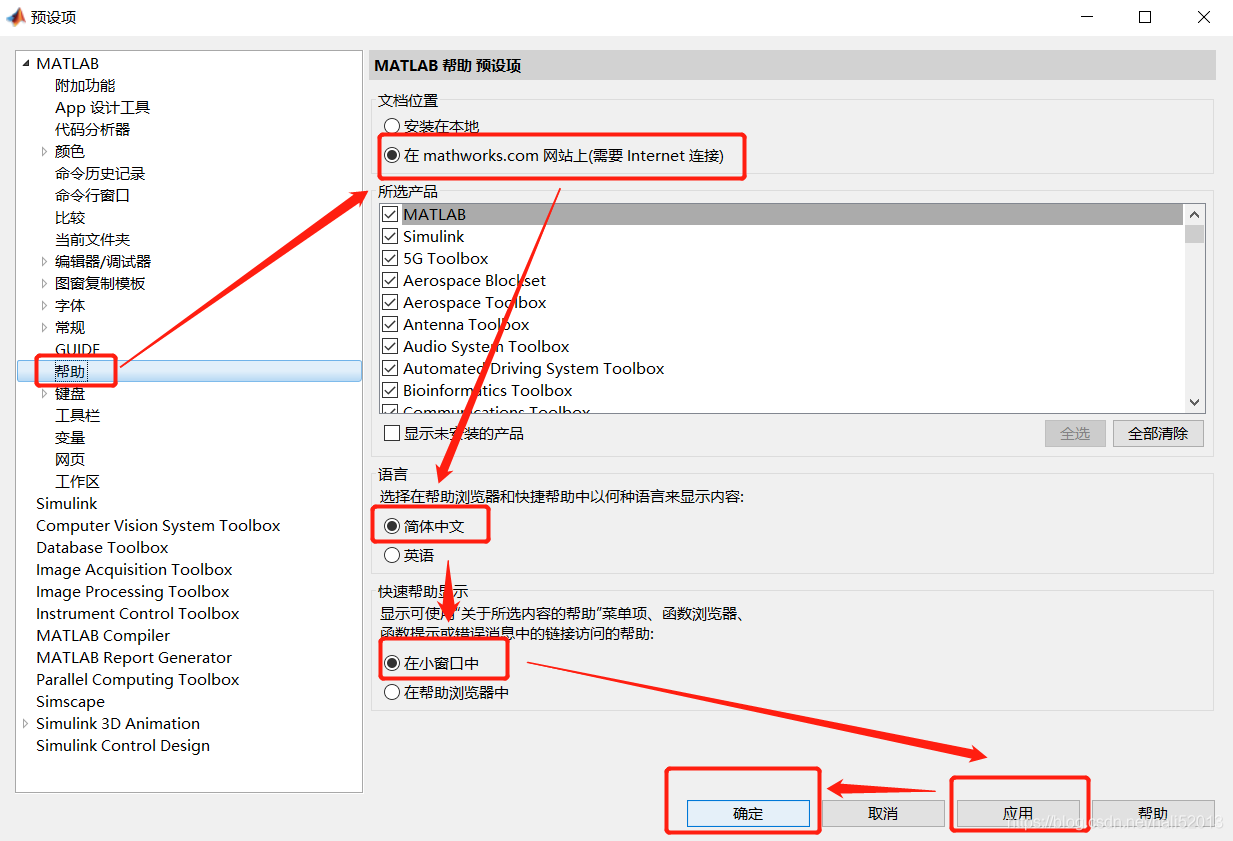Viewport: 1233px width, 841px height.
Task: Select Database Toolbox in tree
Action: tap(102, 548)
